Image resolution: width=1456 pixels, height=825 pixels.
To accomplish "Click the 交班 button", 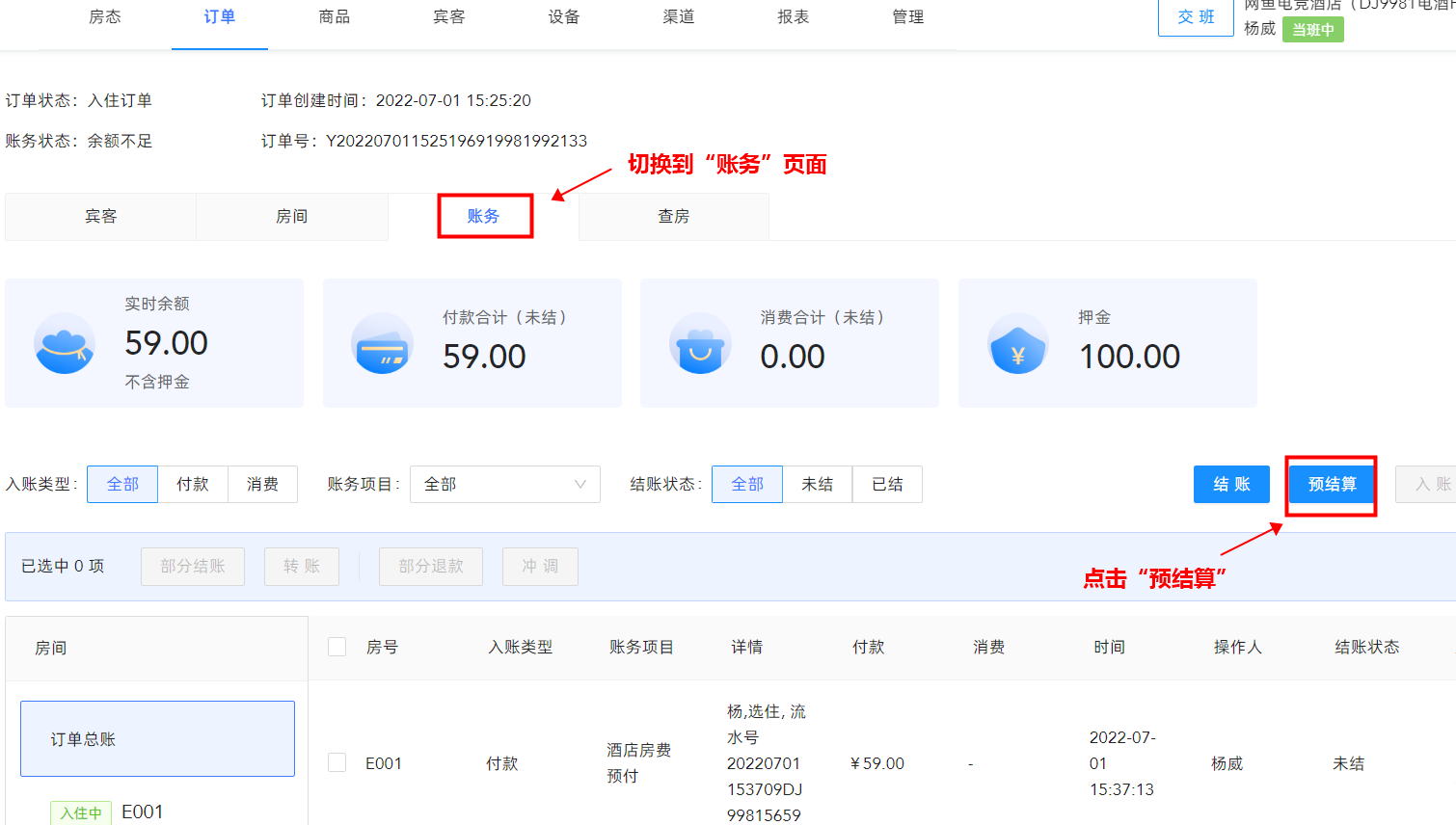I will point(1196,17).
